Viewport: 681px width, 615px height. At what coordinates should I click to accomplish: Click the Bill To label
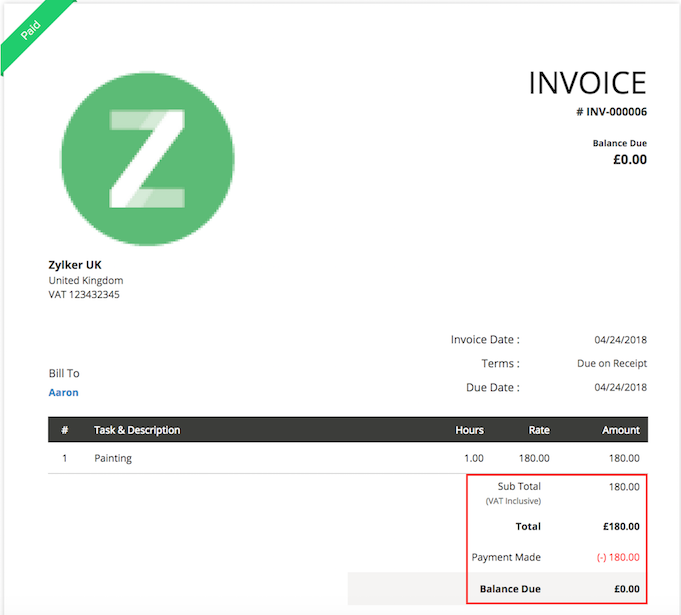(64, 373)
